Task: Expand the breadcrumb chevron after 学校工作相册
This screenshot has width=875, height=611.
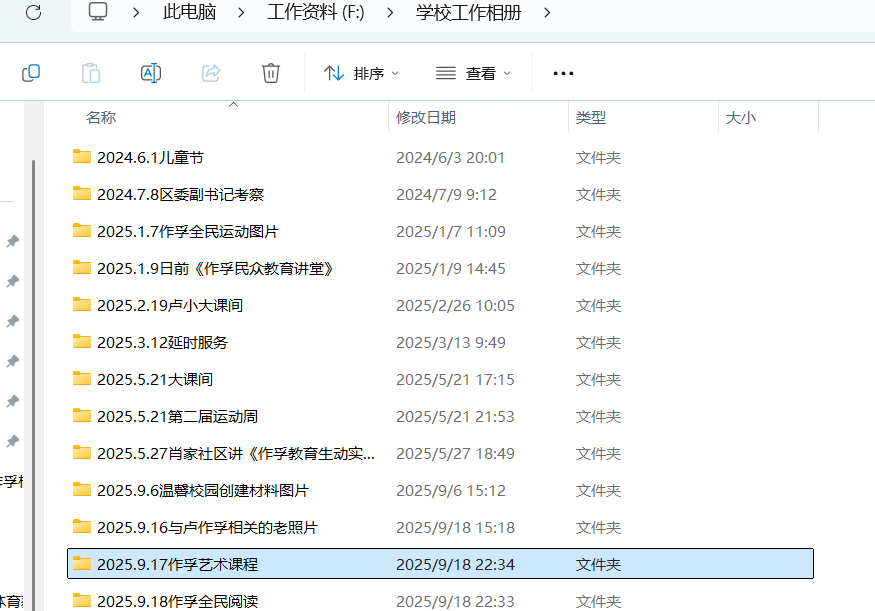Action: click(546, 14)
